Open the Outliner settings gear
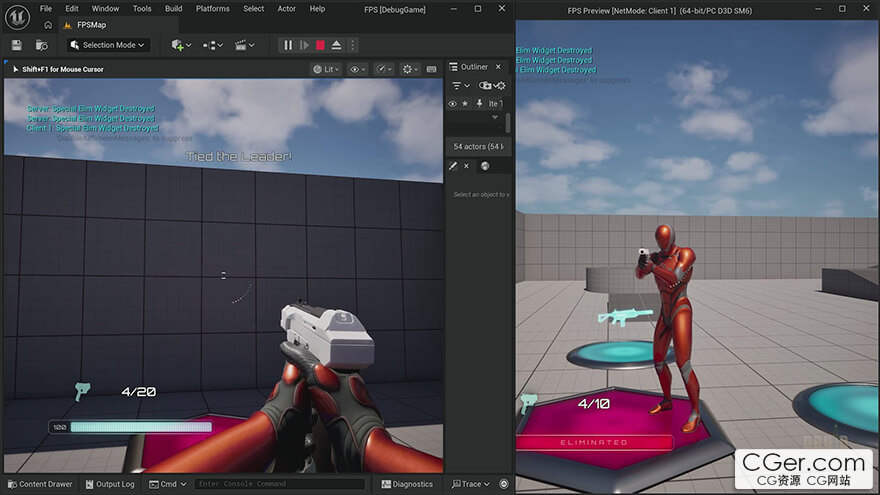 click(x=500, y=85)
